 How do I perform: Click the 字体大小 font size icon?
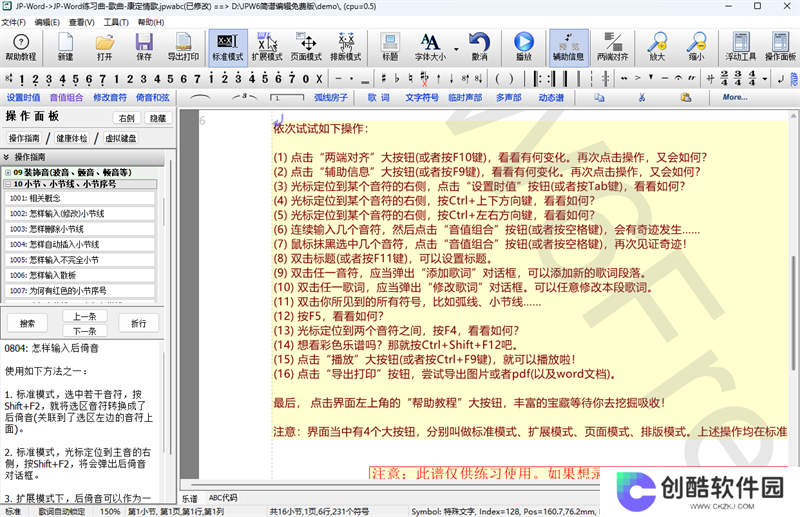click(x=430, y=47)
